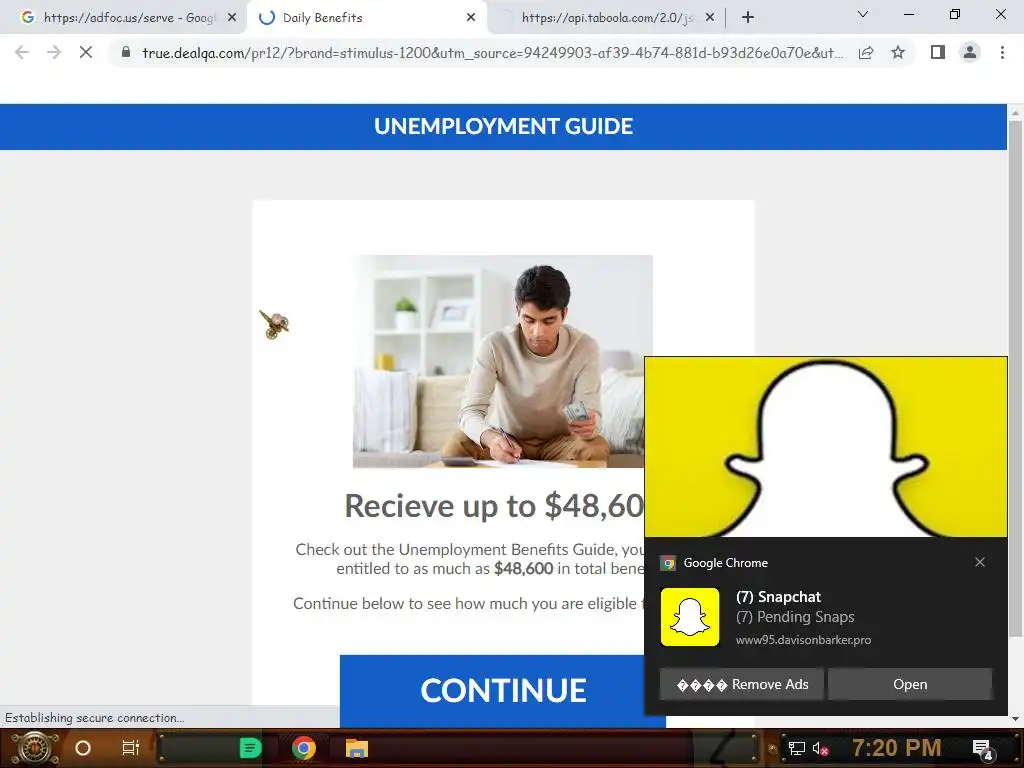
Task: Open the Start menu steampunk button
Action: point(34,748)
